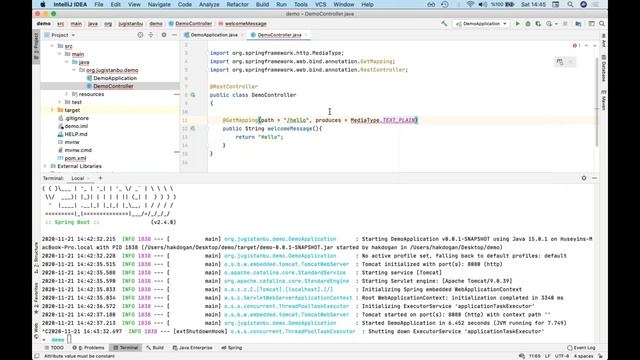The width and height of the screenshot is (640, 360).
Task: Open Terminal panel settings gear
Action: (584, 178)
